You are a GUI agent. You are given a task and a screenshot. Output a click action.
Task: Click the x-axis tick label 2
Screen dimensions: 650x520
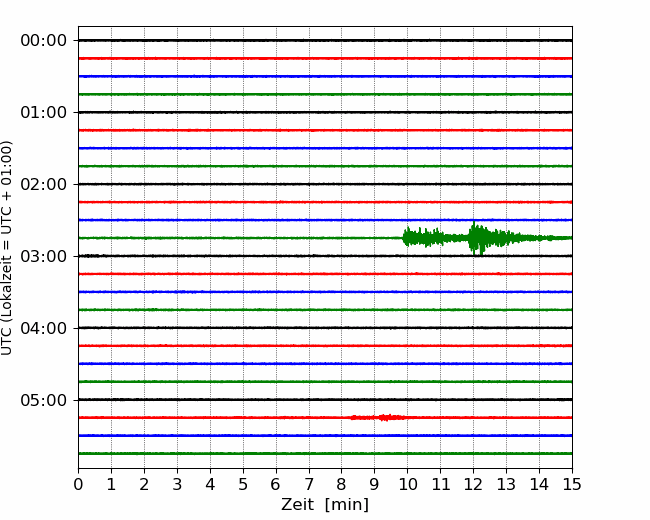(144, 484)
